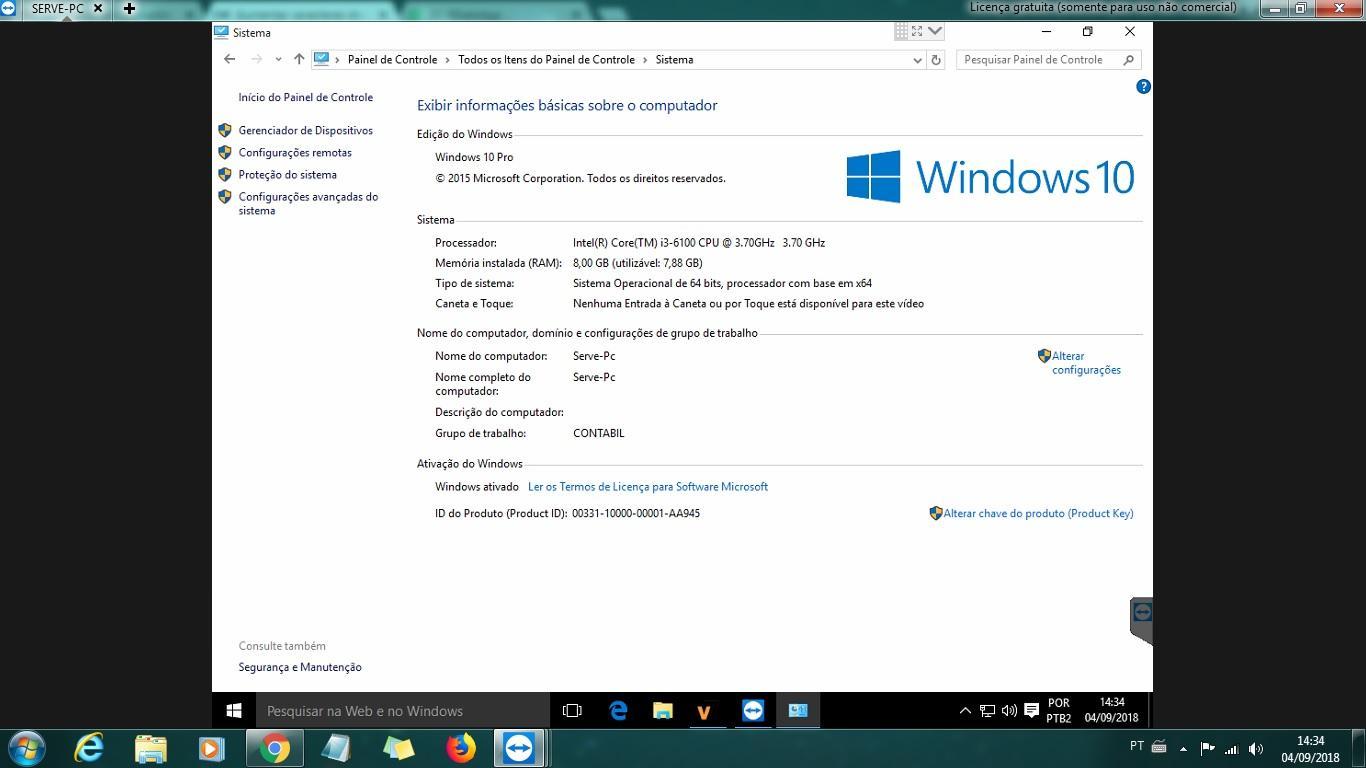Image resolution: width=1366 pixels, height=768 pixels.
Task: Click TeamViewer toolbar grid handle
Action: pyautogui.click(x=901, y=31)
